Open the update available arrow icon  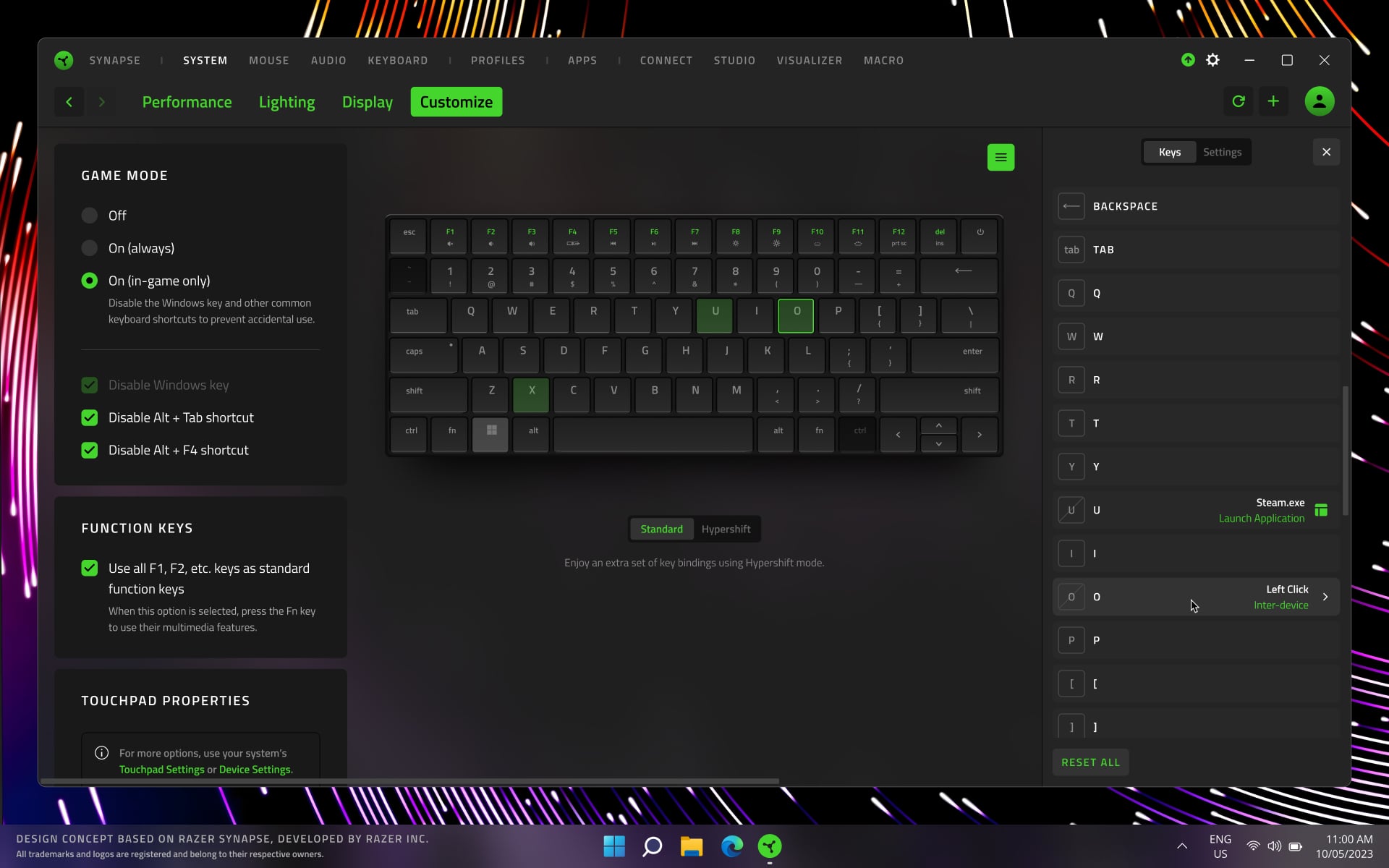coord(1188,60)
